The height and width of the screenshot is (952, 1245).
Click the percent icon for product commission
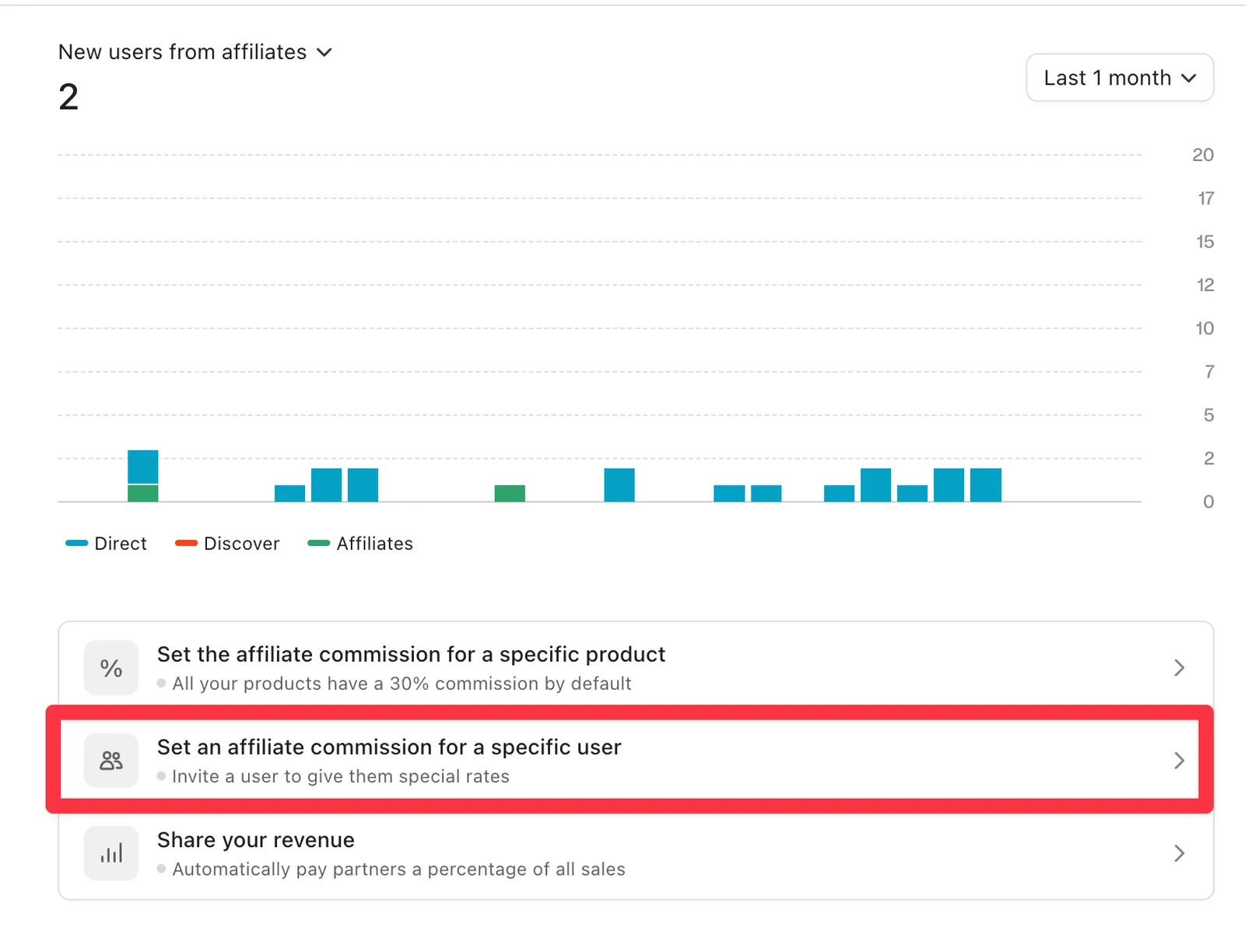point(111,668)
